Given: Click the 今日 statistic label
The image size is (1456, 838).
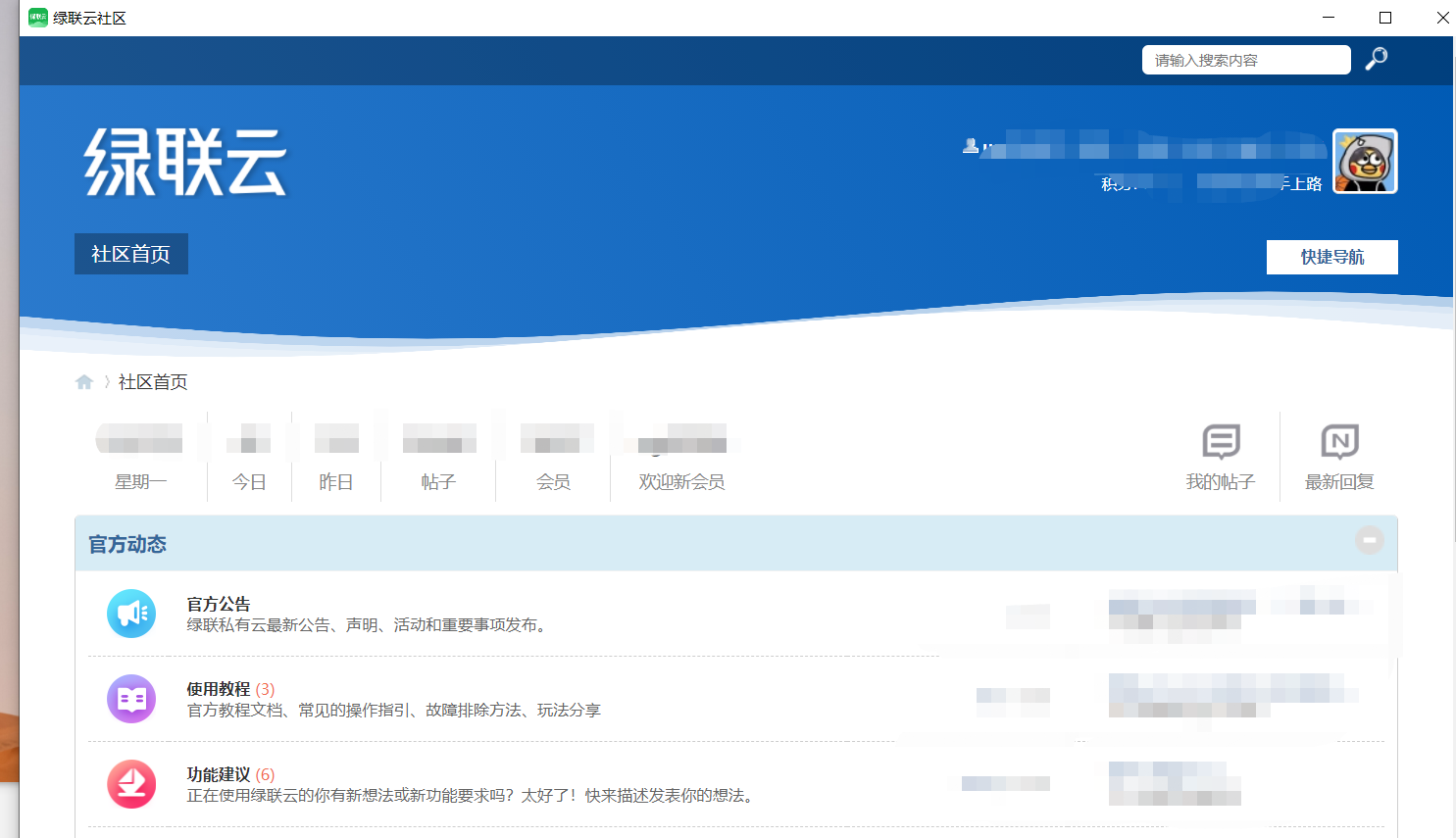Looking at the screenshot, I should pyautogui.click(x=249, y=482).
